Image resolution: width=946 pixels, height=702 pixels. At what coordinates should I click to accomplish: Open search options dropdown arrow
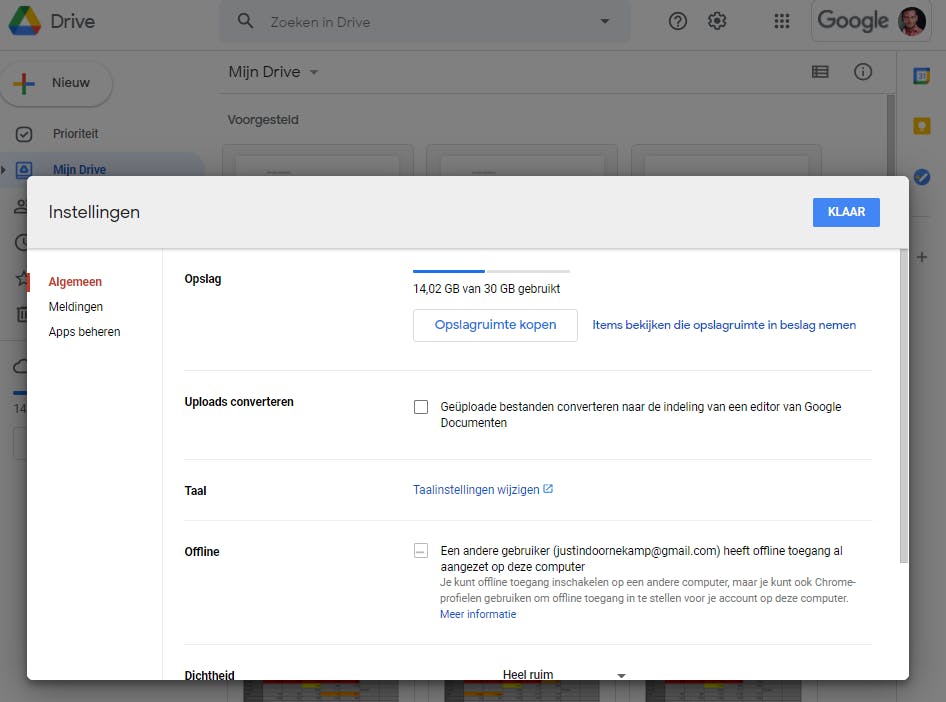605,22
